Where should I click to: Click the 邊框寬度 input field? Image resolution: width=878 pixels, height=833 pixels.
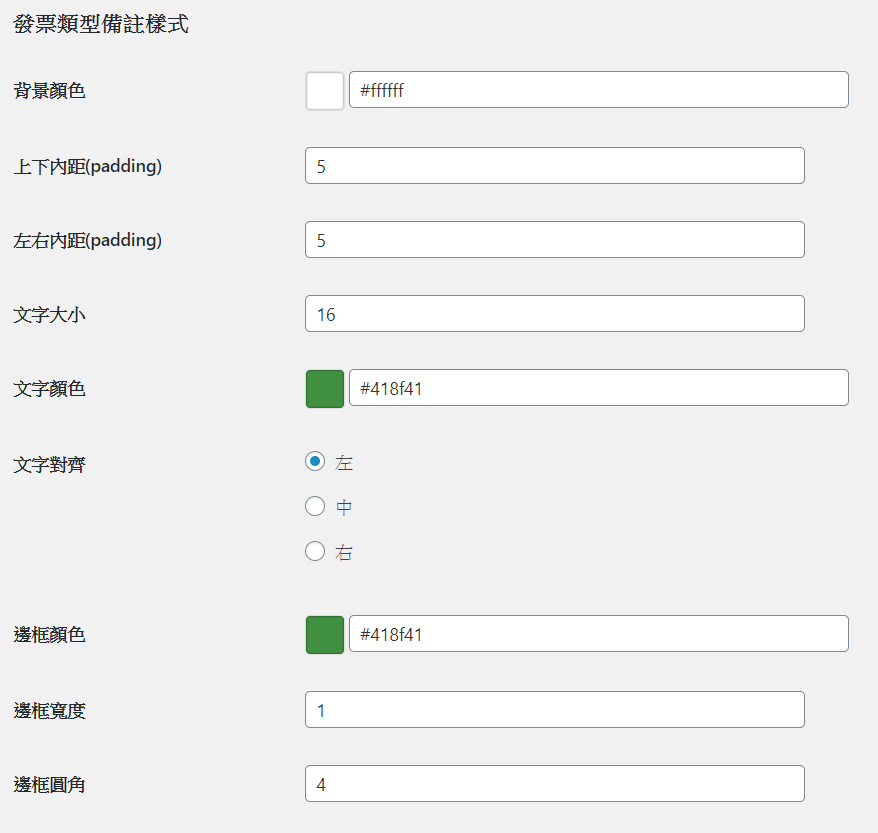pyautogui.click(x=554, y=710)
